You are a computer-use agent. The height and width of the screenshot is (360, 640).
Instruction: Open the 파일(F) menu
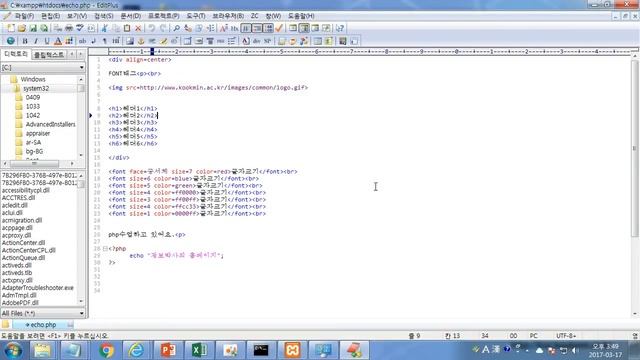tap(24, 16)
